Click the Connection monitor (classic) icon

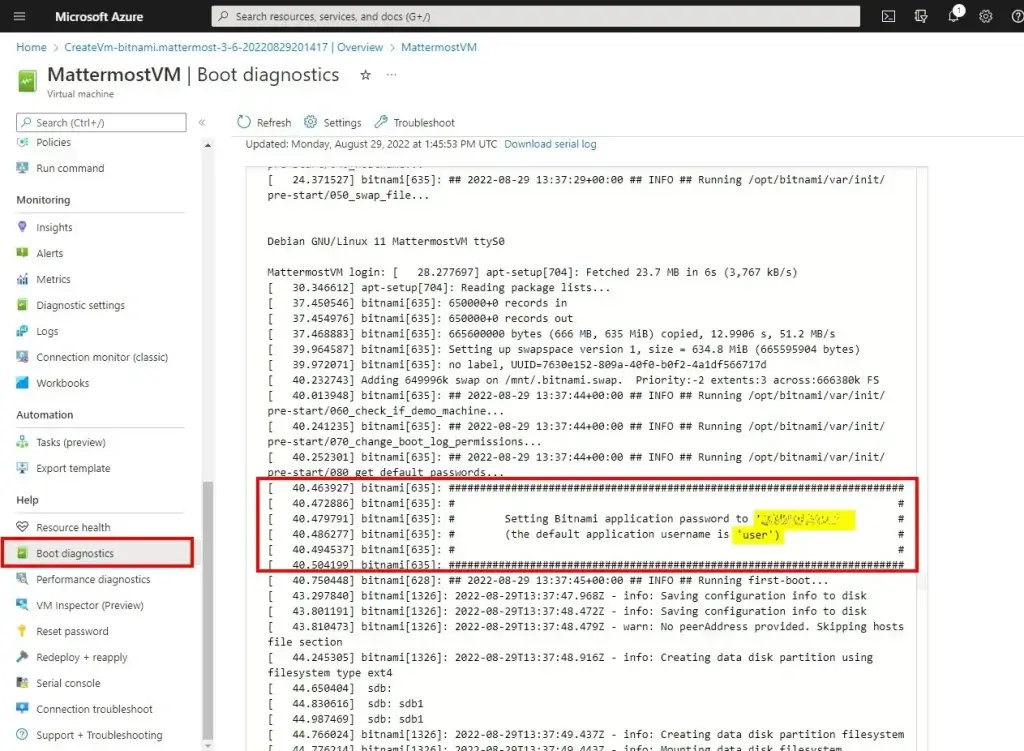22,357
